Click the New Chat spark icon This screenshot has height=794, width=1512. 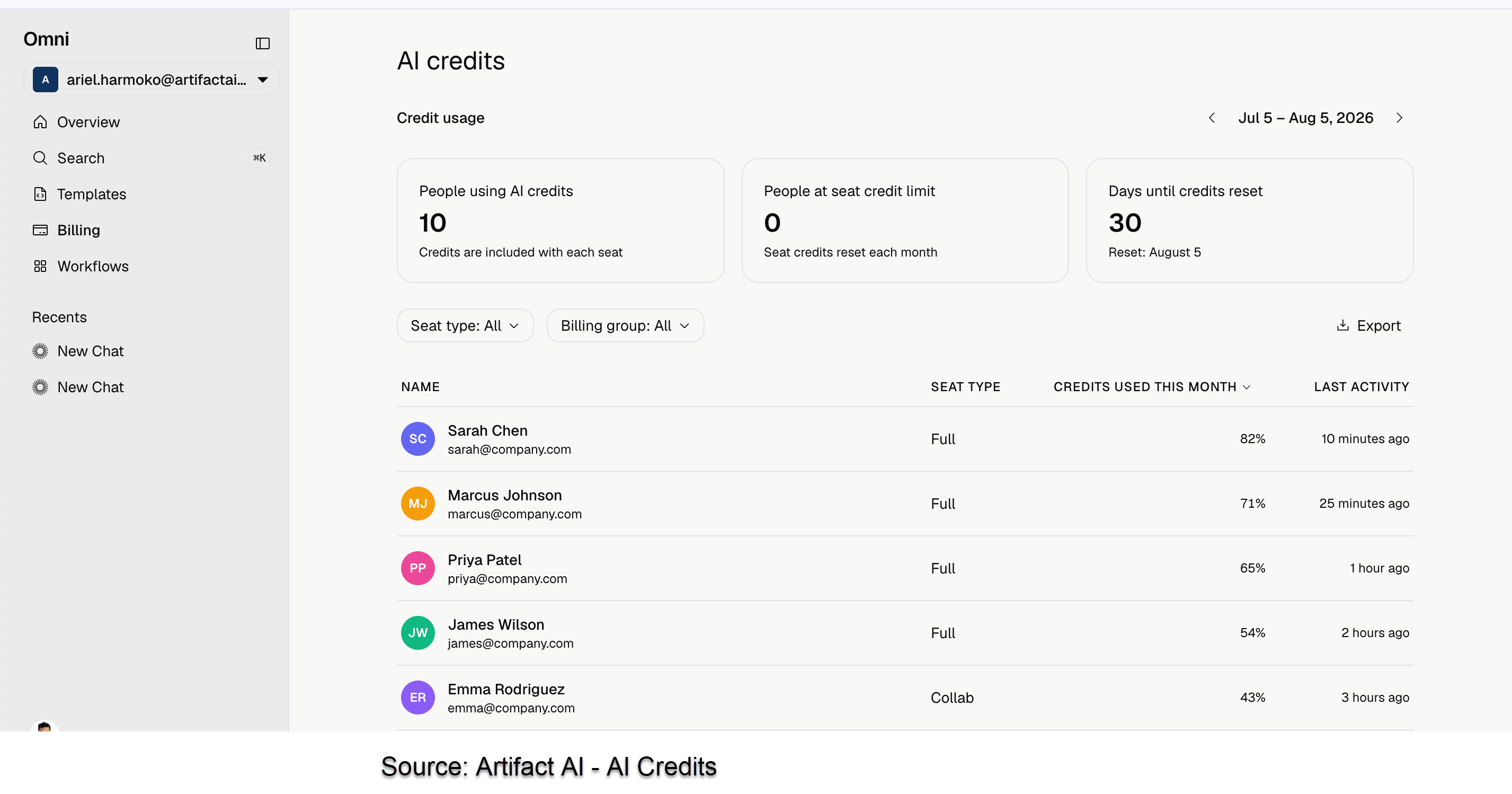[x=40, y=350]
